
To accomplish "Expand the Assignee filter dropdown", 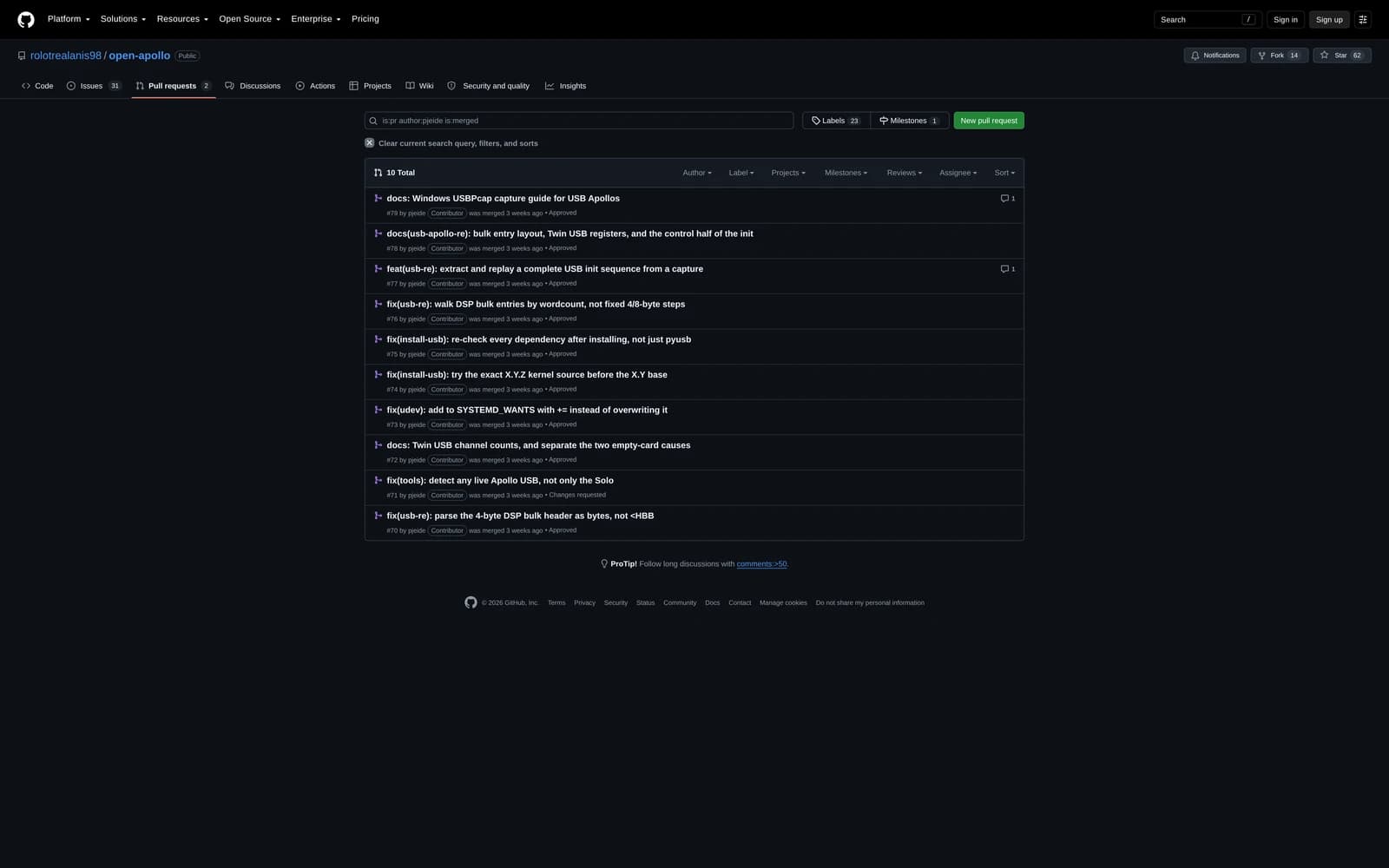I will tap(958, 173).
